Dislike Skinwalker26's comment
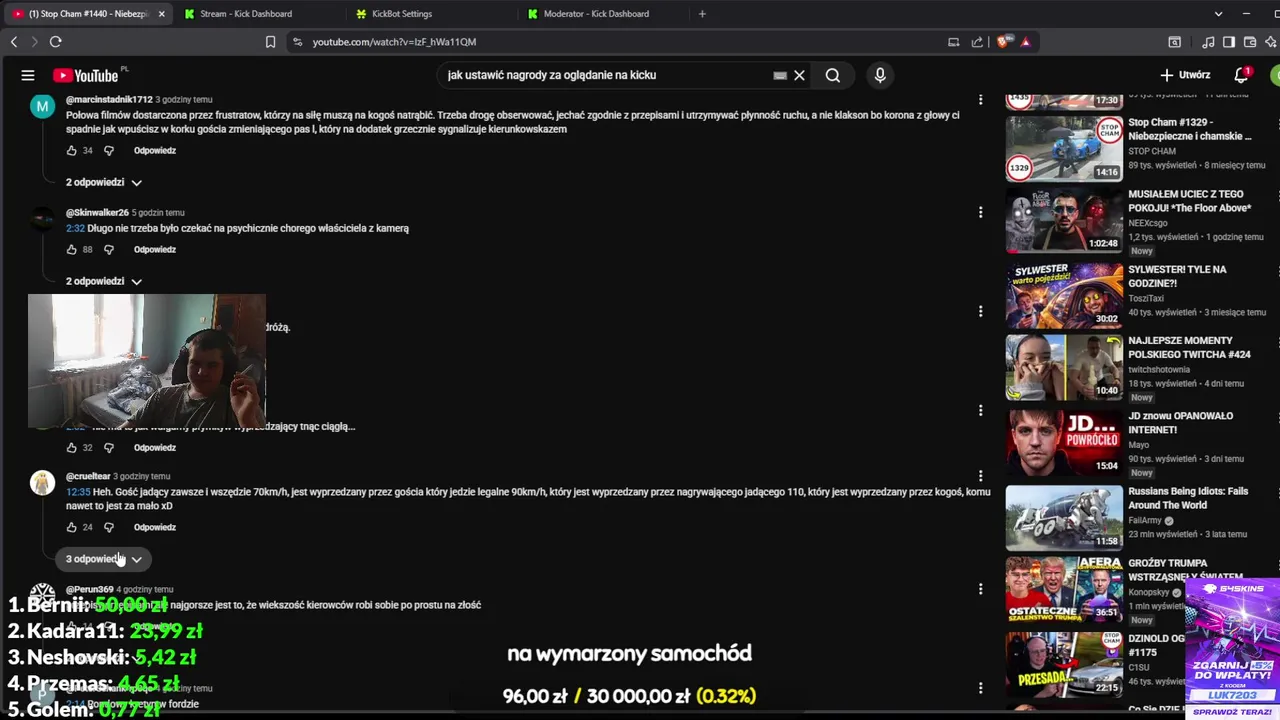This screenshot has height=720, width=1280. pyautogui.click(x=109, y=249)
